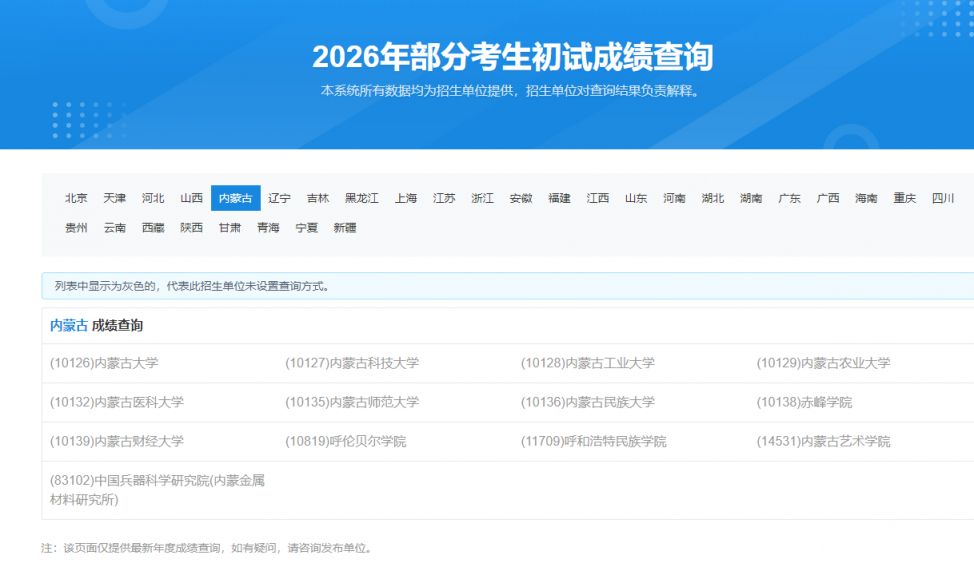The height and width of the screenshot is (567, 974).
Task: Choose the 广东 province tab
Action: (790, 198)
